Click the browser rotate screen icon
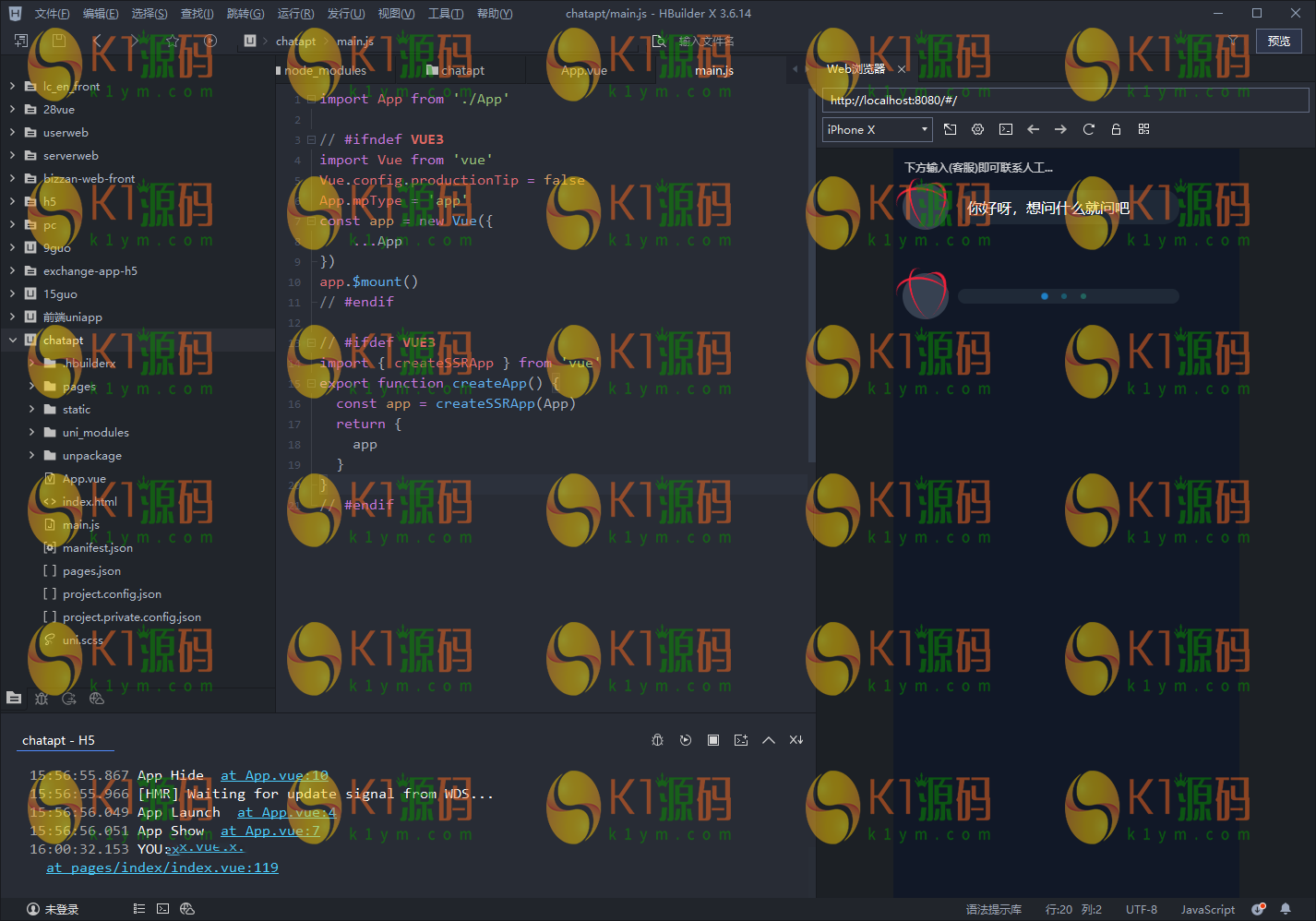 951,129
